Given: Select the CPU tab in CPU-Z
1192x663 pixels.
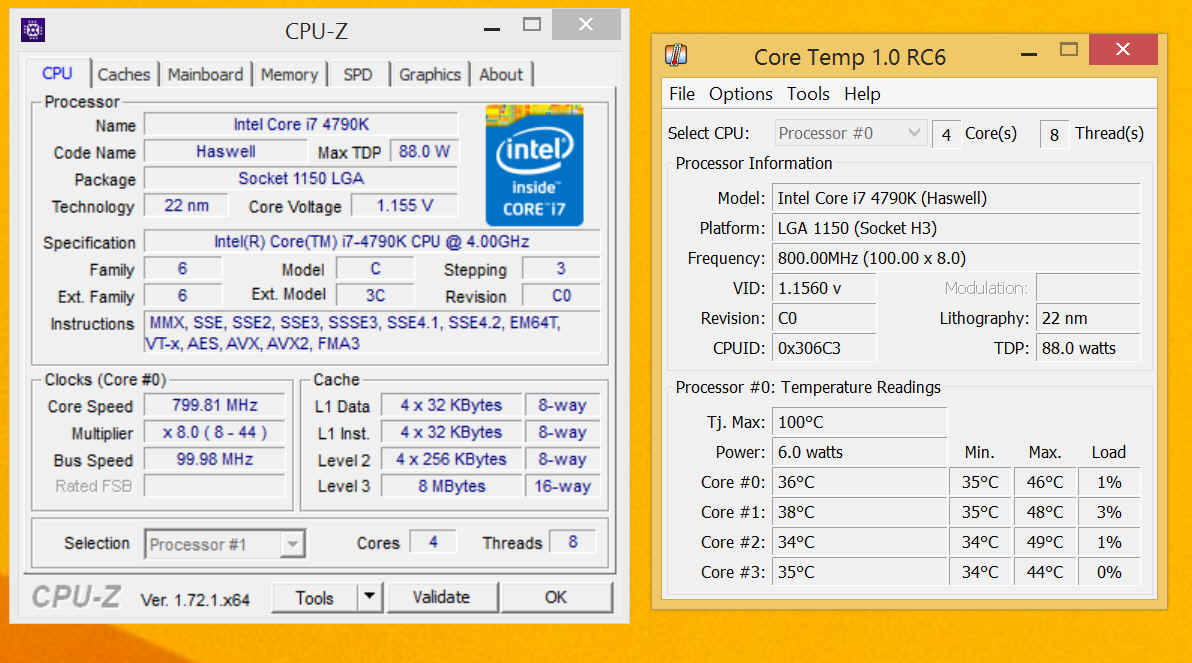Looking at the screenshot, I should click(x=57, y=73).
